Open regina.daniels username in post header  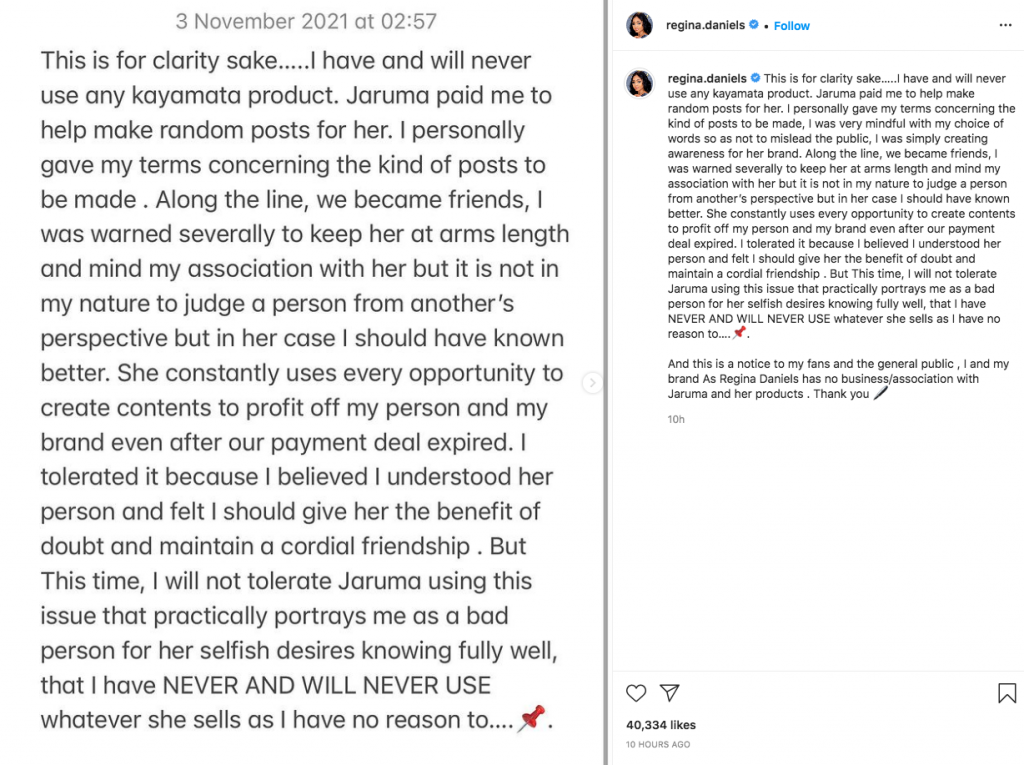point(705,25)
